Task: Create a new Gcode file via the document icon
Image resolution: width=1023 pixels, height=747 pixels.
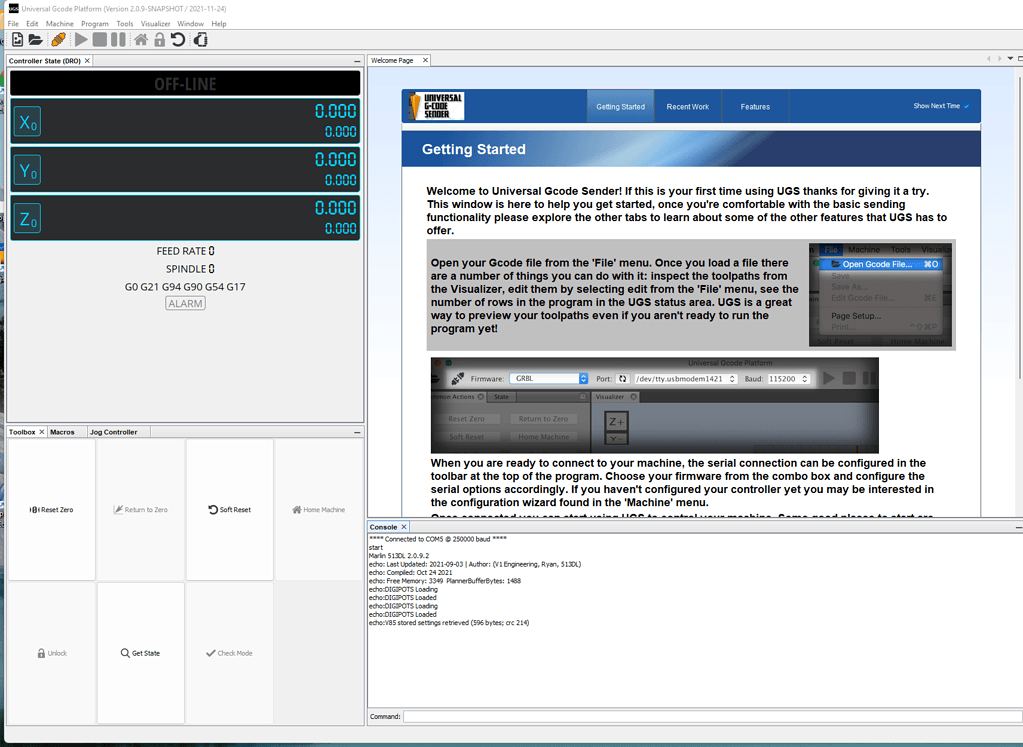Action: point(17,39)
